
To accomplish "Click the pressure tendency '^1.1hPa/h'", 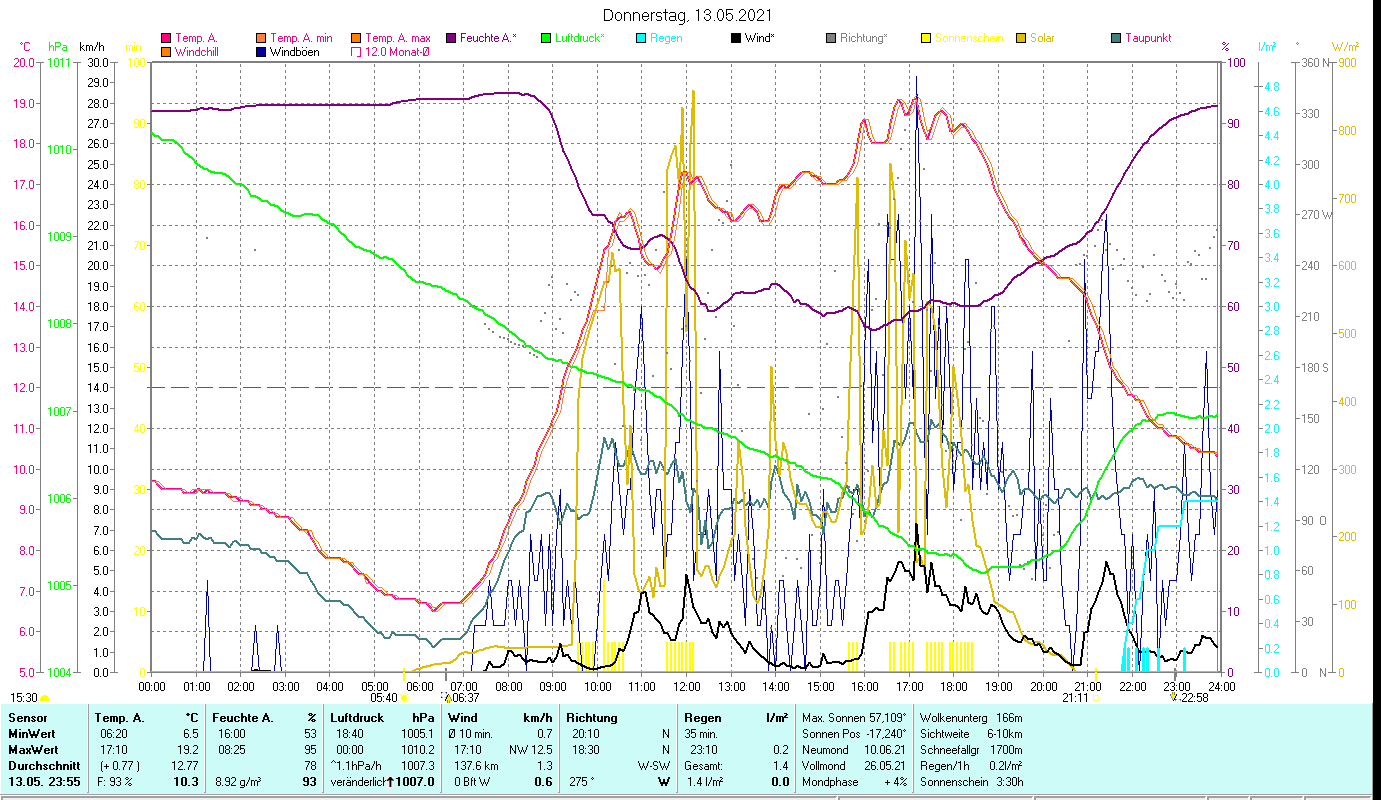I will 358,766.
